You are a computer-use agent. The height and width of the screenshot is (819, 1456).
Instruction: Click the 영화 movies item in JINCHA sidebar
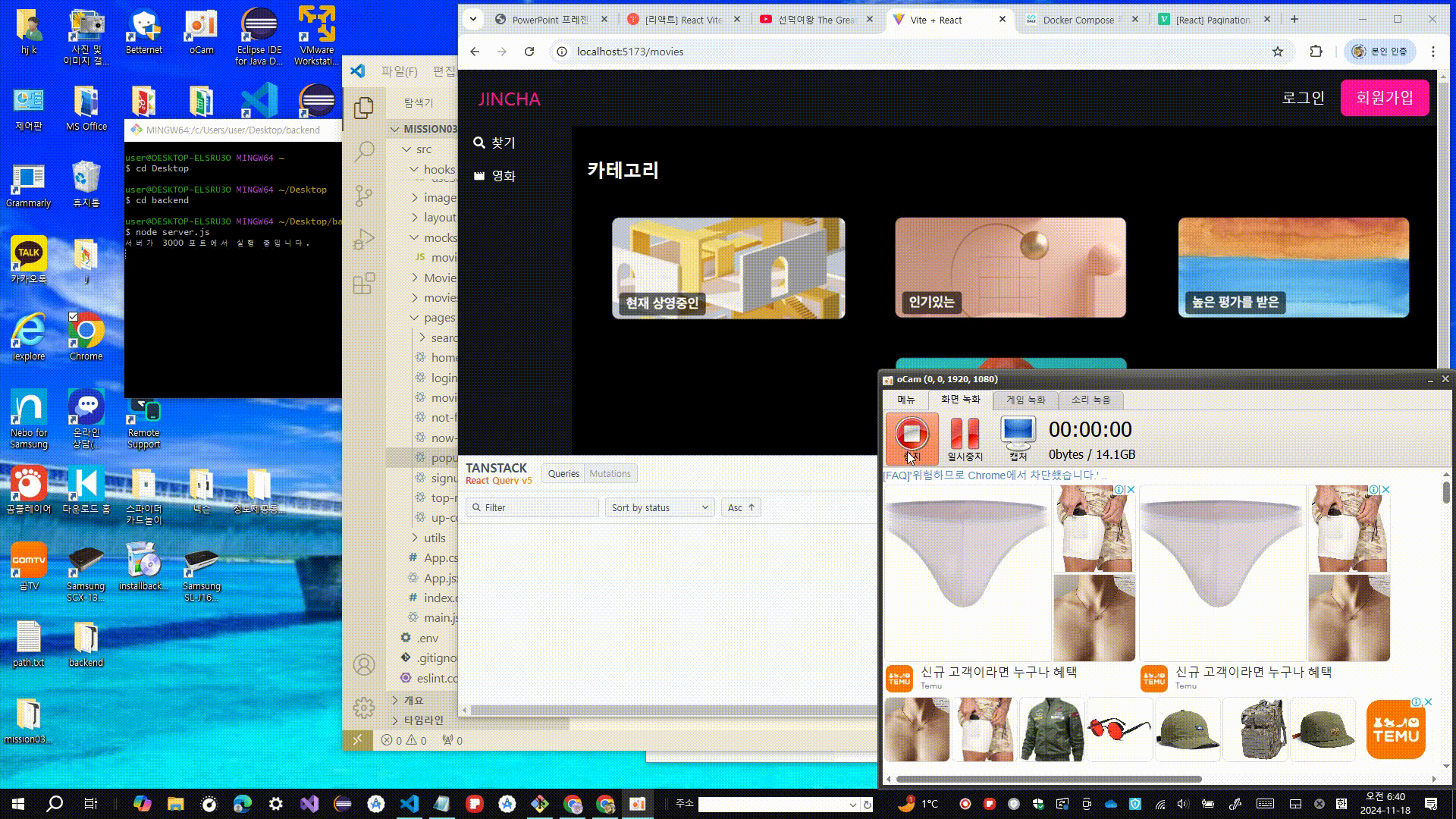[494, 176]
